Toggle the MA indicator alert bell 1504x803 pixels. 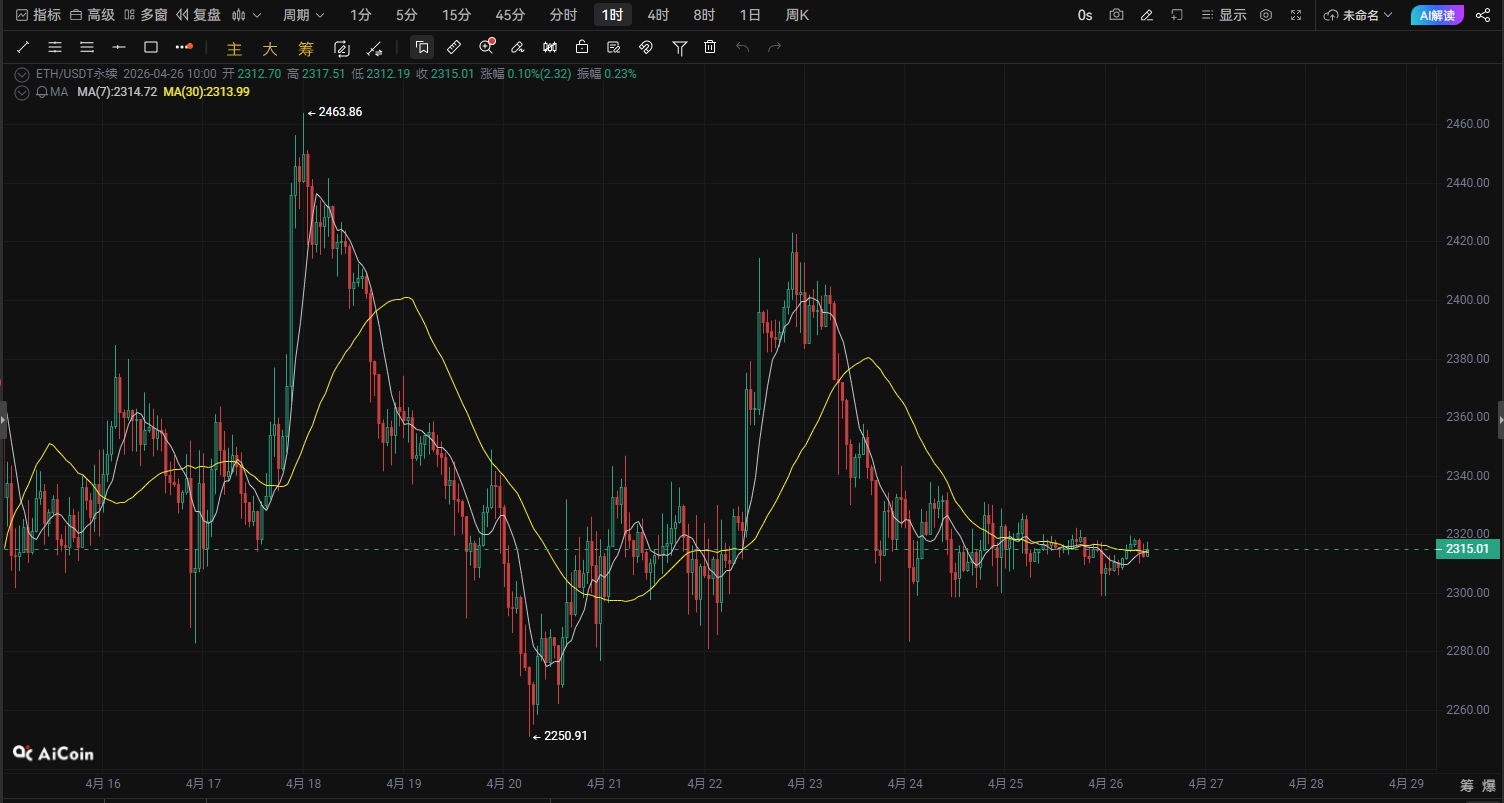coord(42,92)
